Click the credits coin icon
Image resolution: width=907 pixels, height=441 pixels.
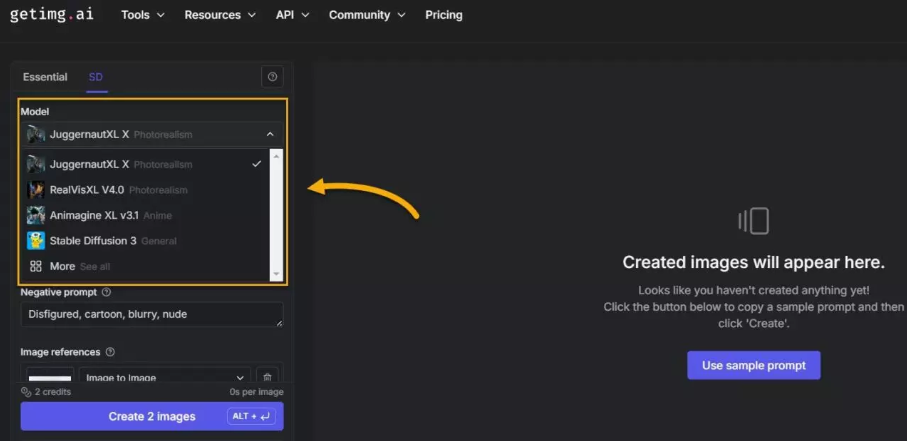26,392
